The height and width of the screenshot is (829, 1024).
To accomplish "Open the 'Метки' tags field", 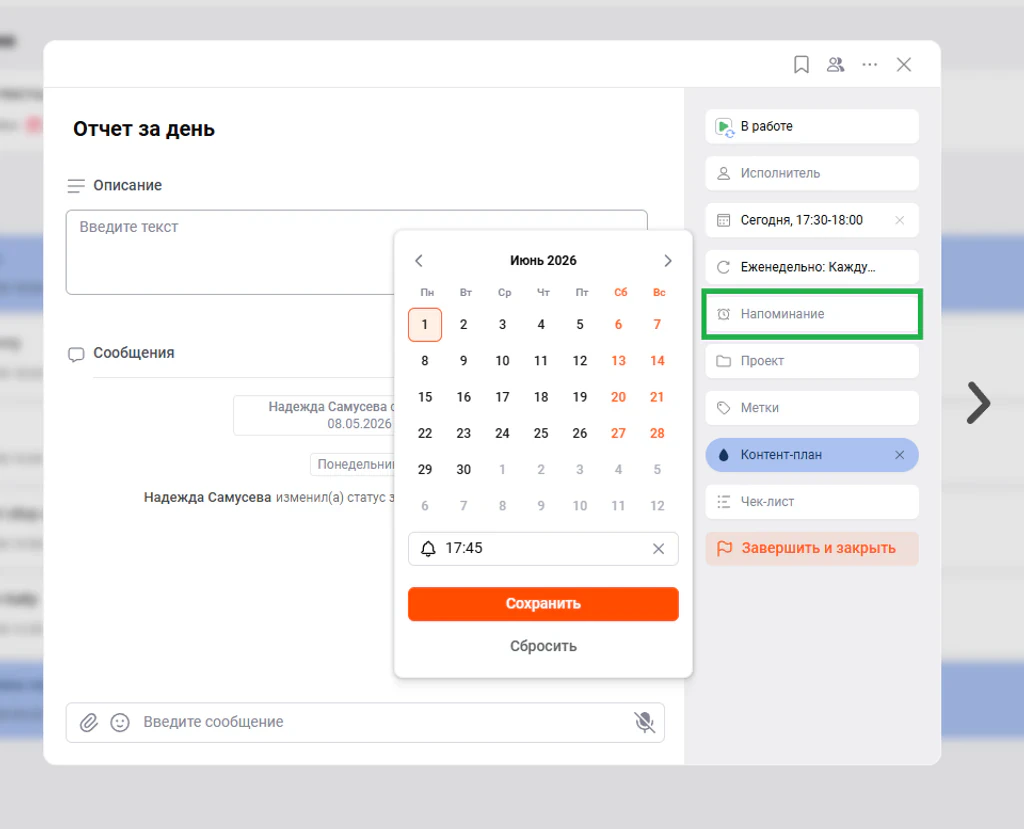I will click(x=812, y=408).
